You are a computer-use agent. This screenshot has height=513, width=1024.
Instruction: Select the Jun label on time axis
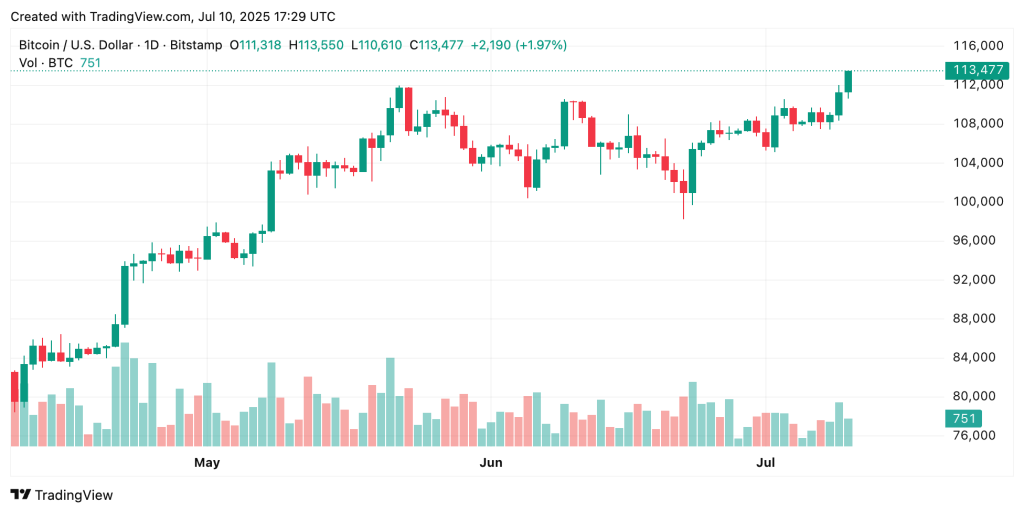tap(490, 463)
